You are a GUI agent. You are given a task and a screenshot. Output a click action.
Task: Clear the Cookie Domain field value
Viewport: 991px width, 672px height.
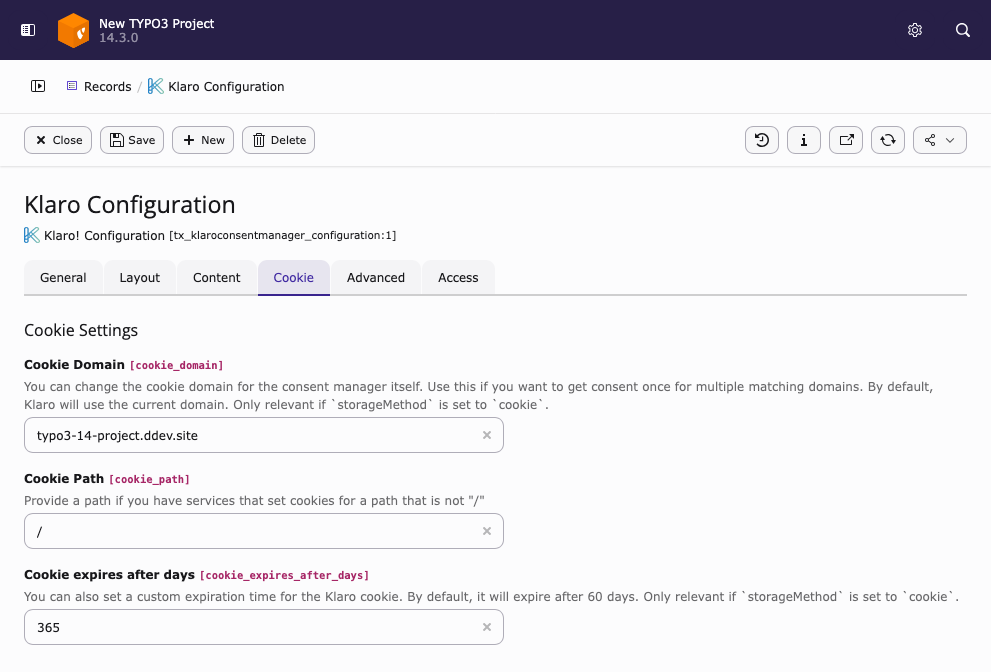[487, 435]
